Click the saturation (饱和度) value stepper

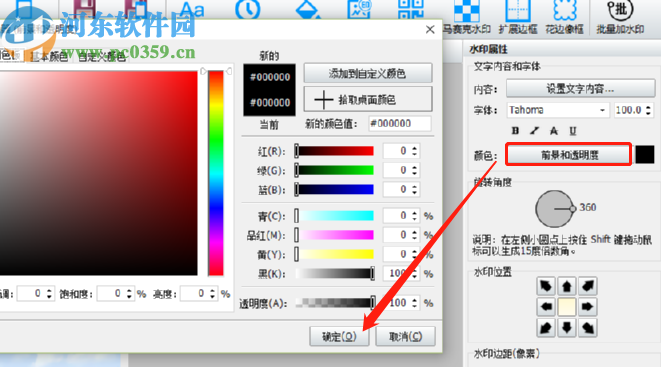tap(129, 293)
